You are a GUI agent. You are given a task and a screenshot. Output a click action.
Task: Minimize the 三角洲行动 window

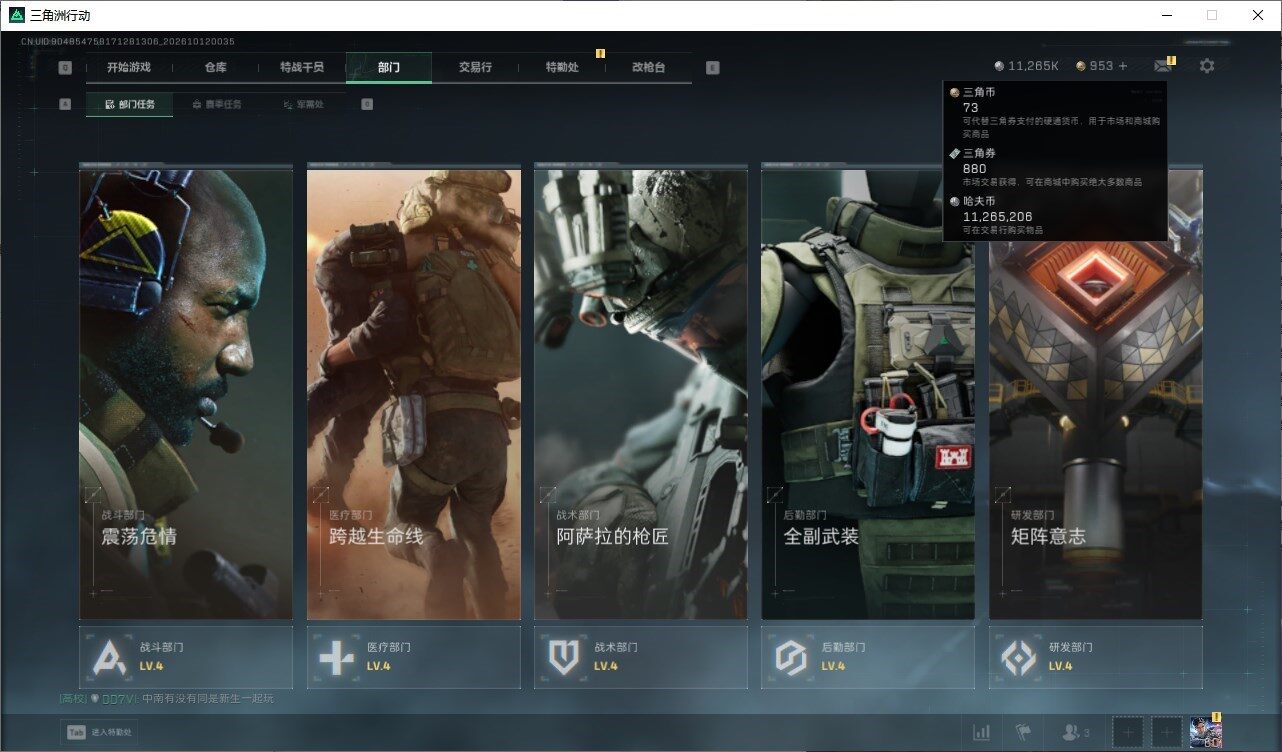pos(1166,15)
